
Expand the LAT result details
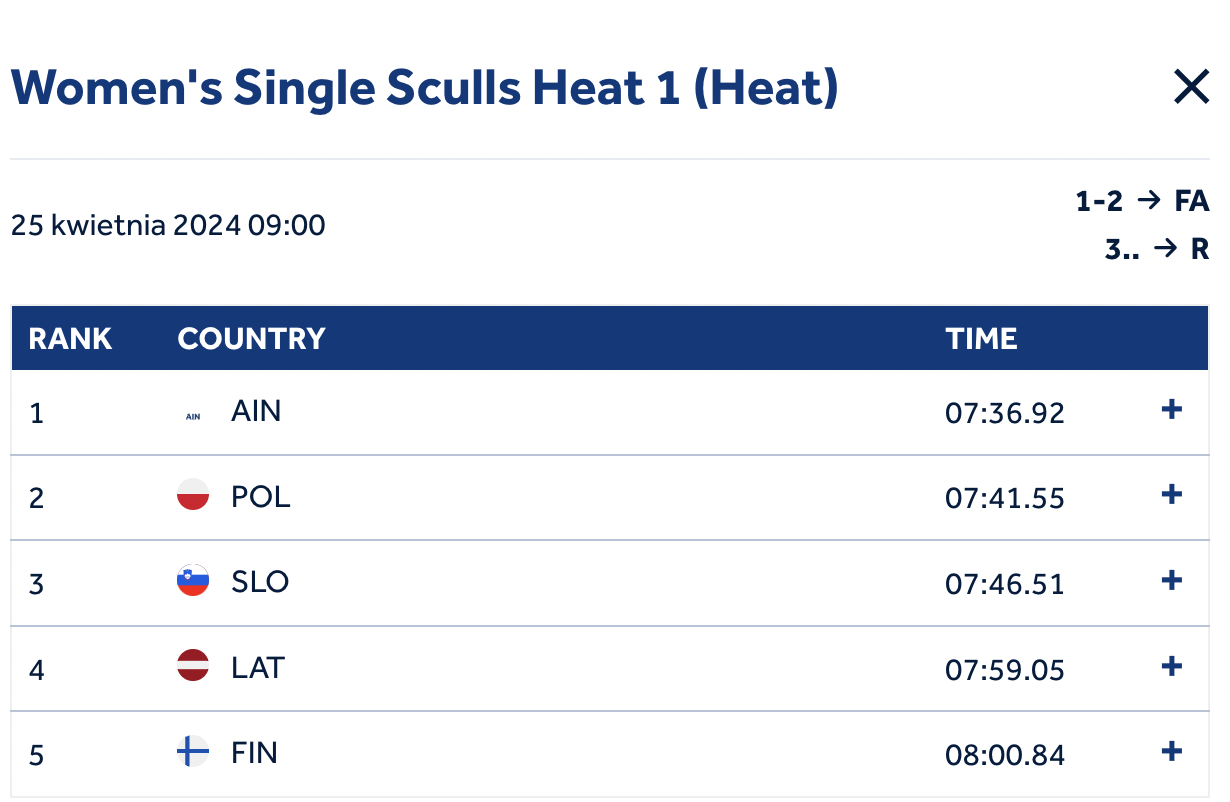point(1171,666)
